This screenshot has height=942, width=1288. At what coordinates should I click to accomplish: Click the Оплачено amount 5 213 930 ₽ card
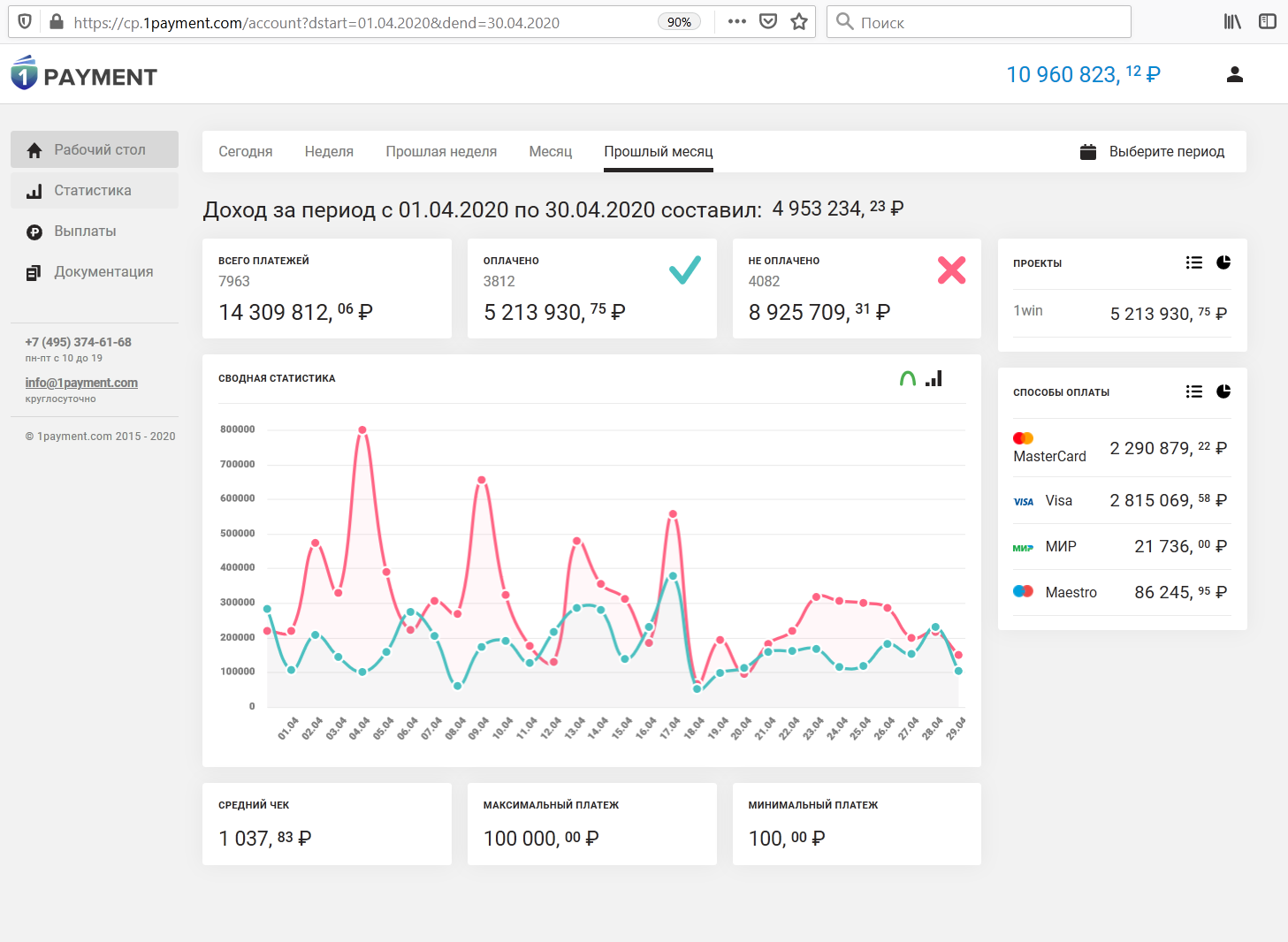554,312
